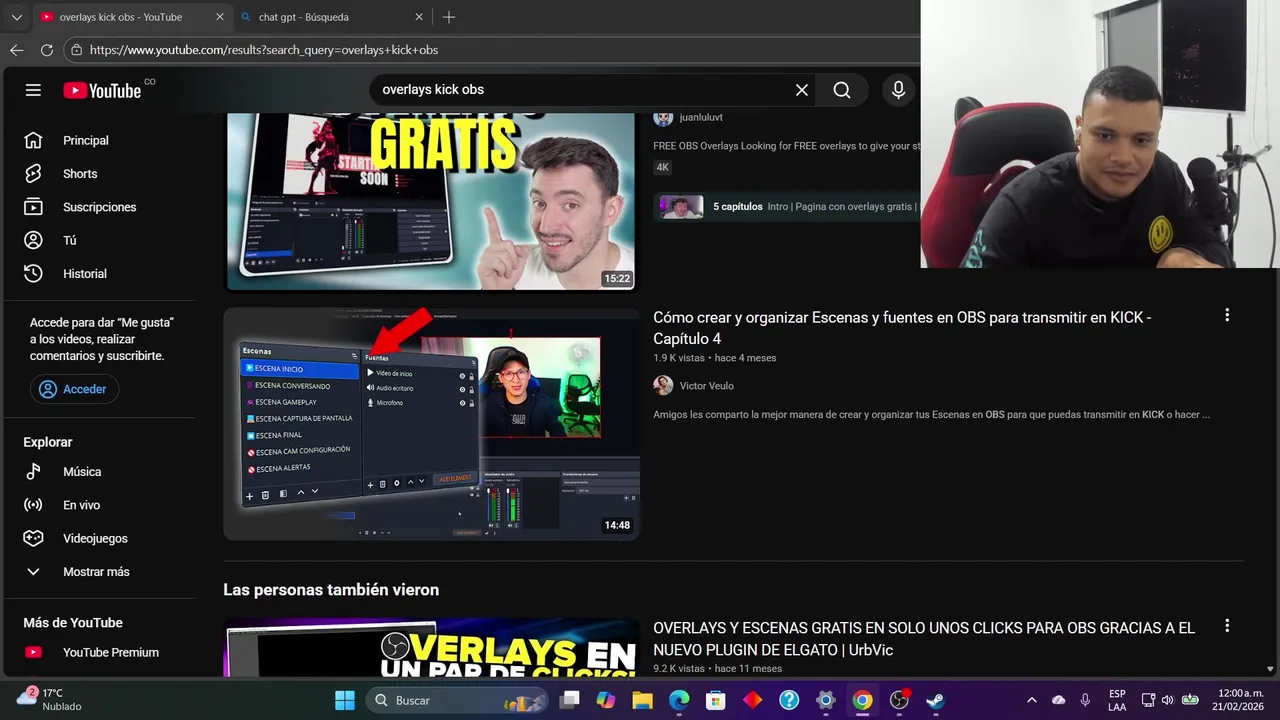Image resolution: width=1280 pixels, height=720 pixels.
Task: Open the Copilot icon on the taskbar
Action: point(605,700)
